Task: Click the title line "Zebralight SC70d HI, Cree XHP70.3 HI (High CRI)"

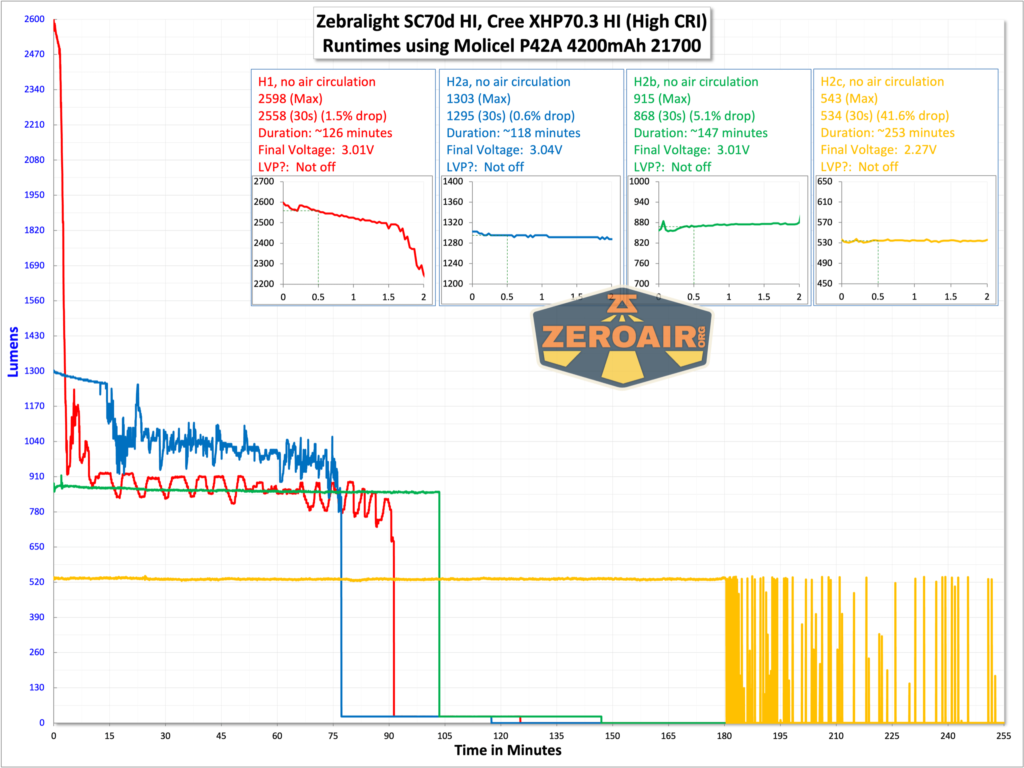Action: click(511, 22)
